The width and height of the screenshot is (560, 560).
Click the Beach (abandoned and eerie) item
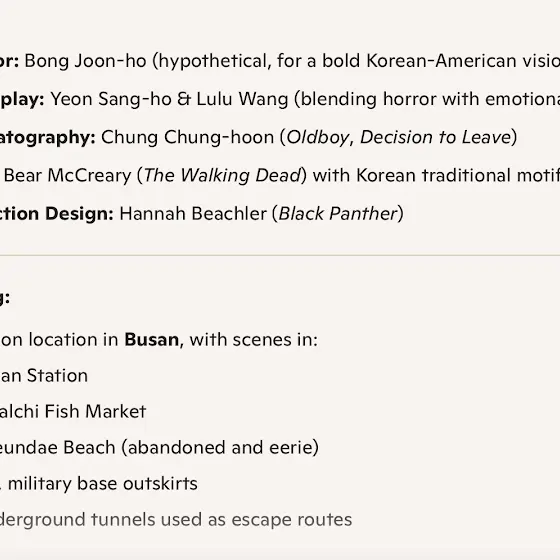pyautogui.click(x=159, y=448)
